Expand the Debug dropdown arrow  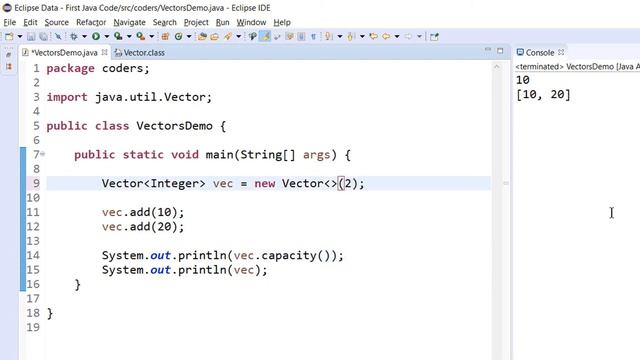coord(84,37)
